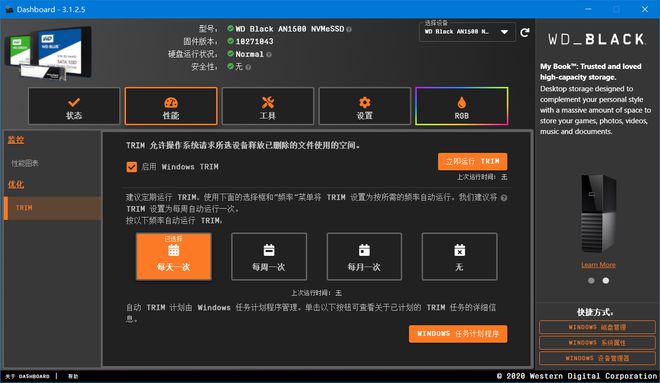
Task: Open the RGB lighting tab
Action: click(x=462, y=106)
